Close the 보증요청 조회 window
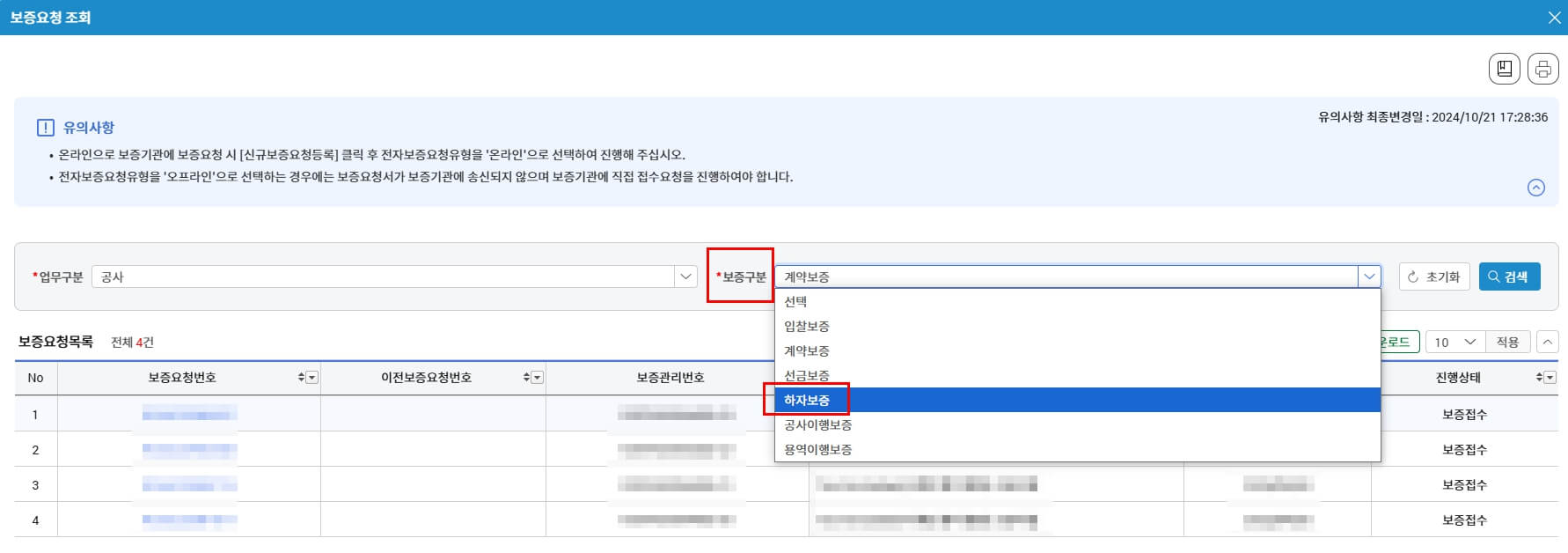Screen dimensions: 1568x553 (x=1554, y=18)
